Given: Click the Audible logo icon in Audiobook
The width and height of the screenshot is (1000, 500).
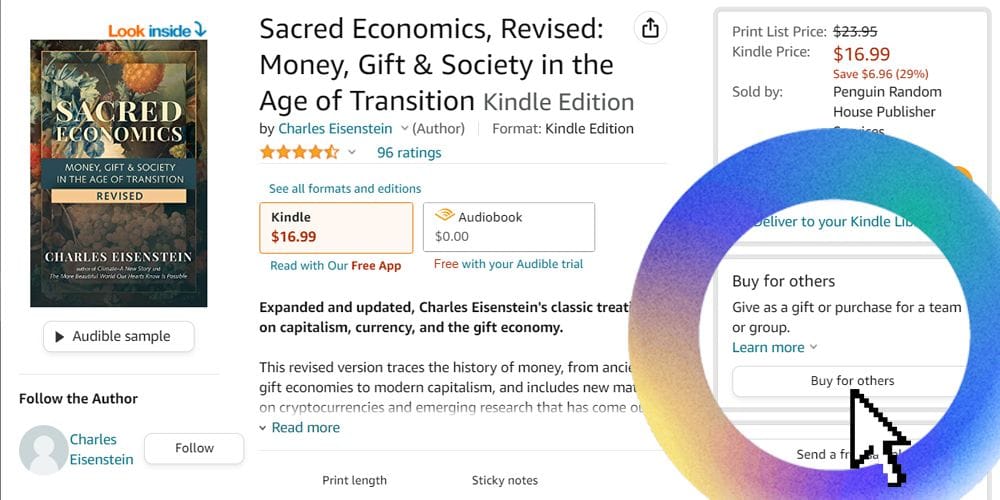Looking at the screenshot, I should point(445,216).
